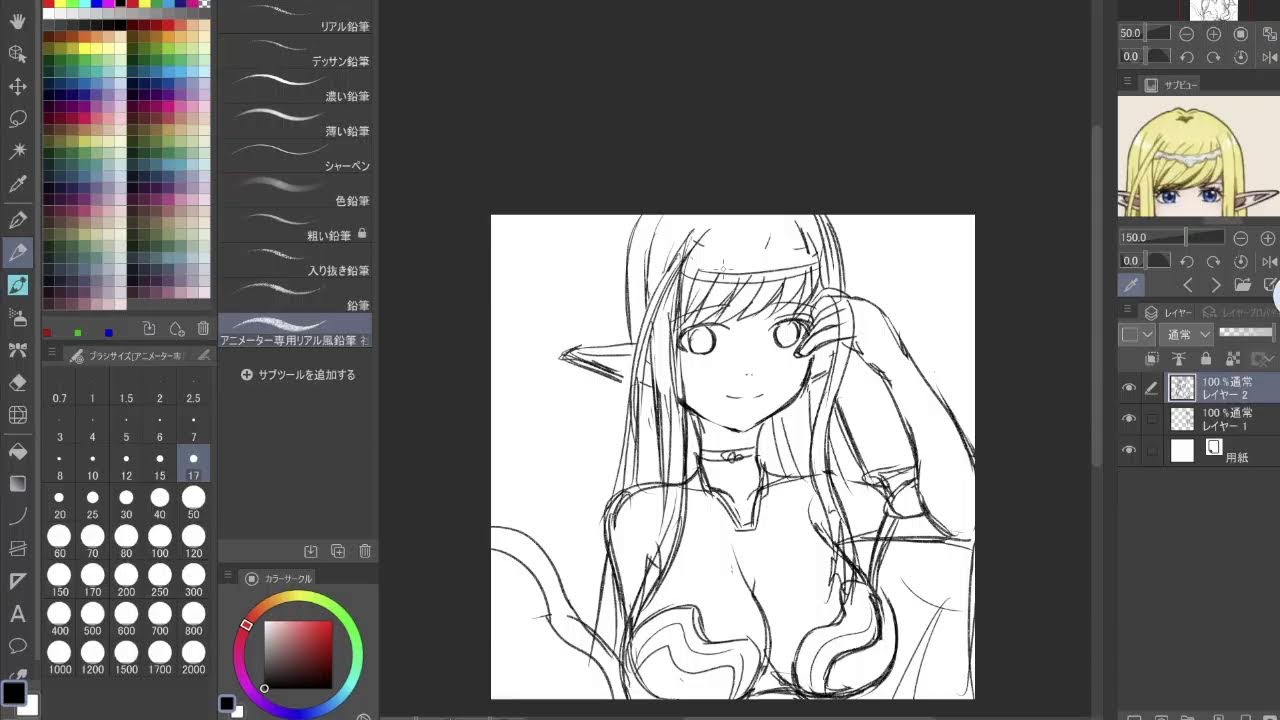Open the layer palette color dropdown
Image resolution: width=1280 pixels, height=720 pixels.
pyautogui.click(x=1138, y=335)
